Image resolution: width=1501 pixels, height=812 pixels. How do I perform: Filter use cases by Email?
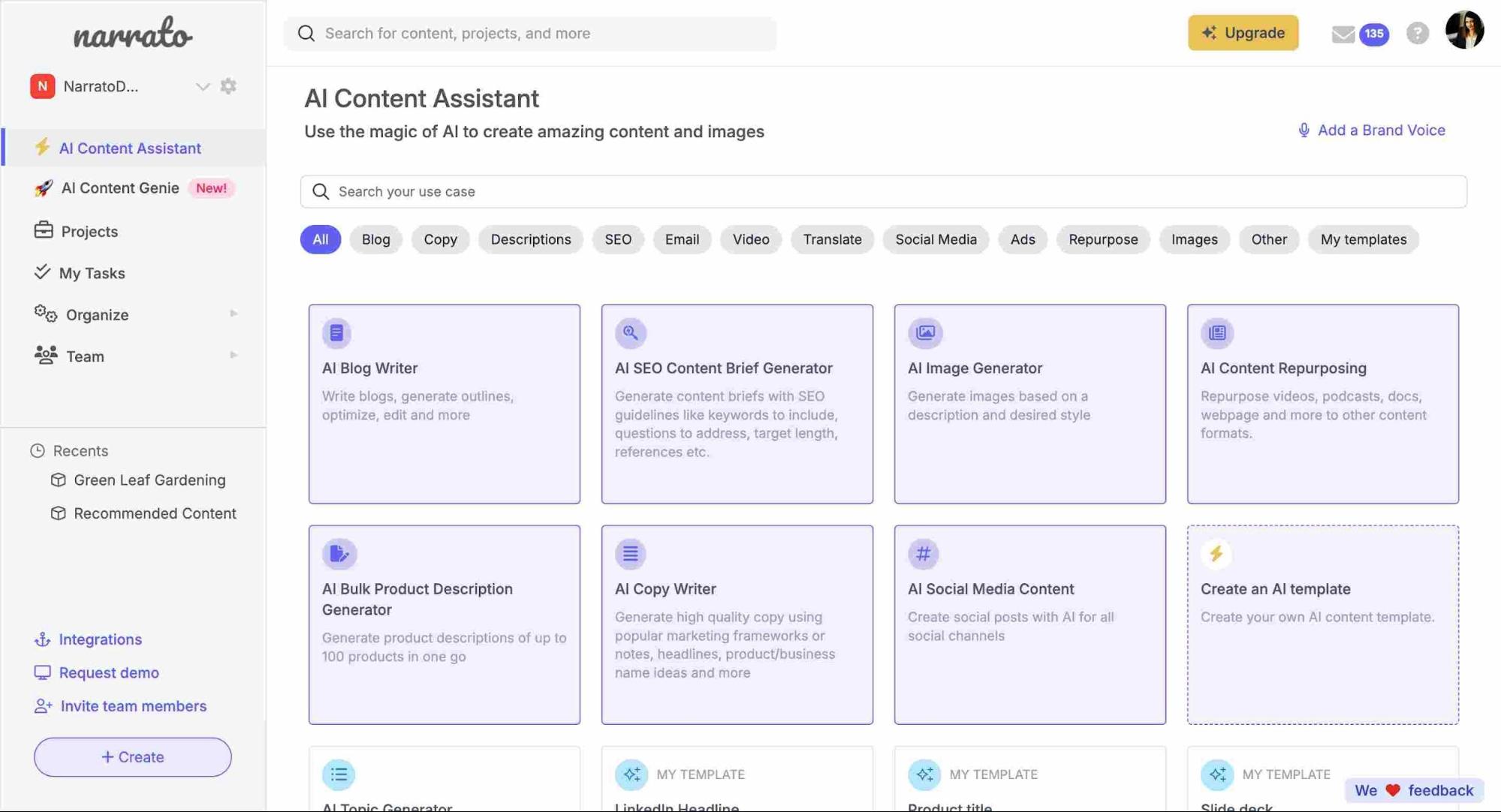tap(682, 239)
